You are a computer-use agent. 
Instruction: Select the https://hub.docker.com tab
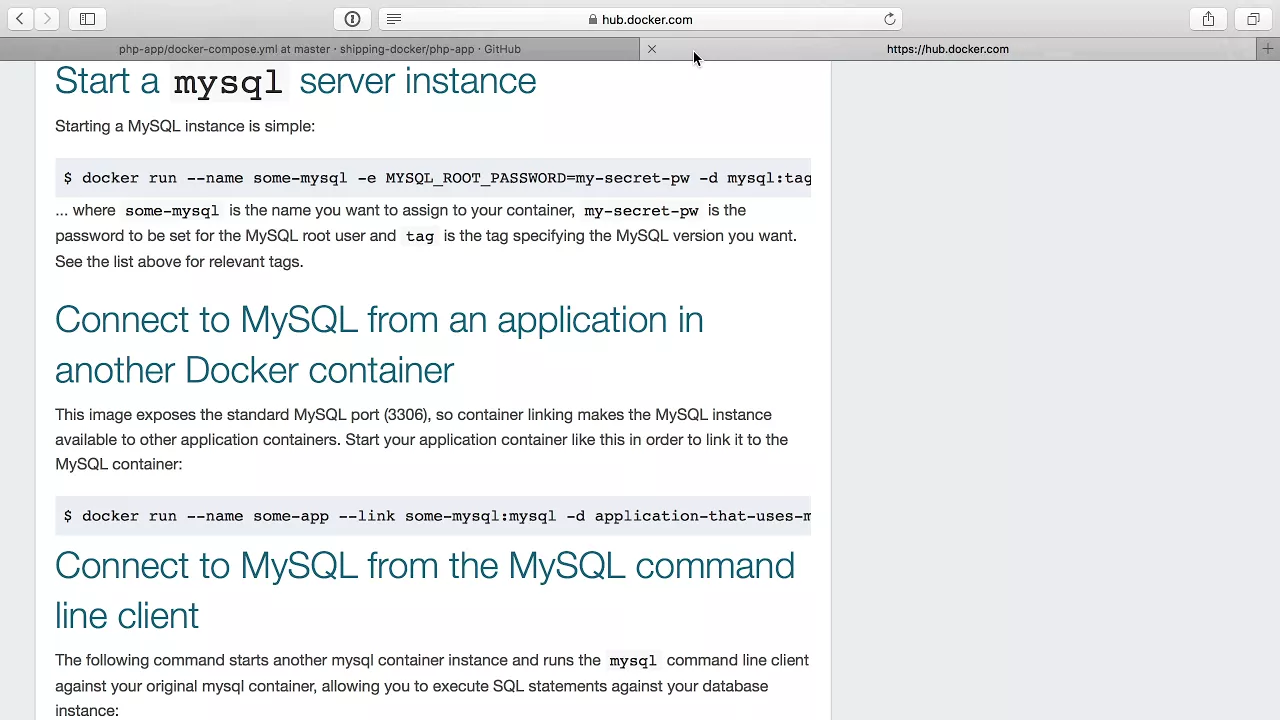pos(947,49)
